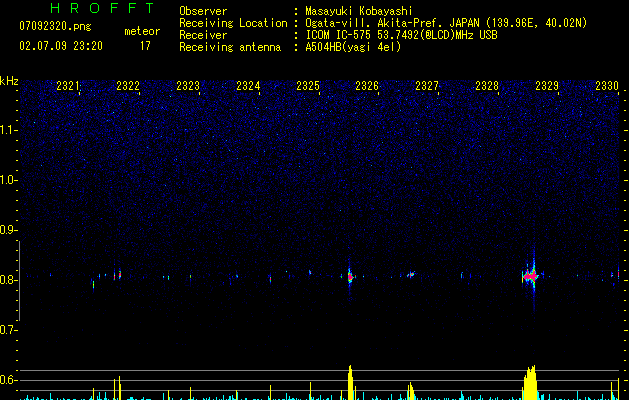Click the 0.8 kHz axis label

click(8, 280)
